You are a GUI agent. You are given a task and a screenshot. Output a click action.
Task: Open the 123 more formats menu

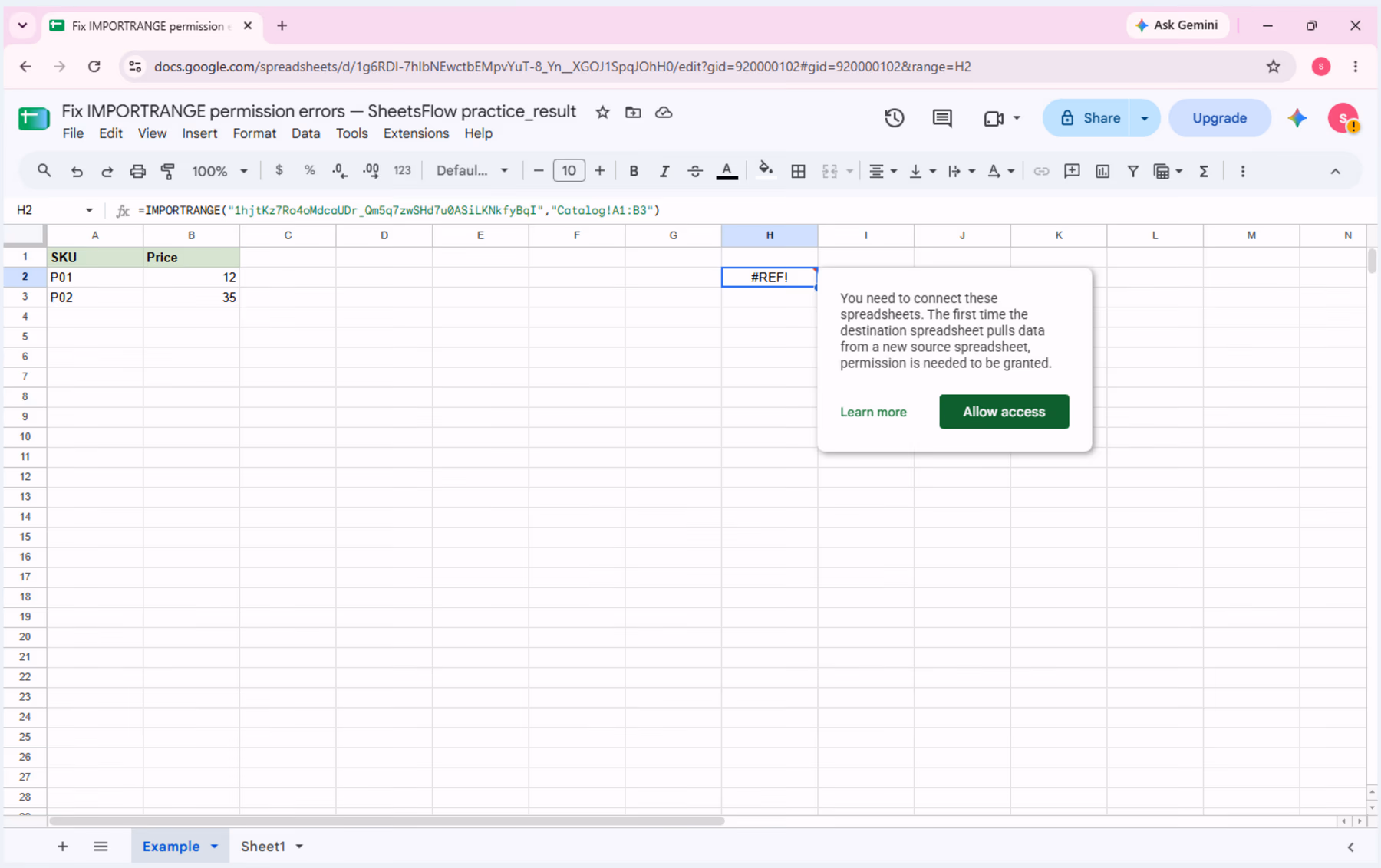click(402, 170)
